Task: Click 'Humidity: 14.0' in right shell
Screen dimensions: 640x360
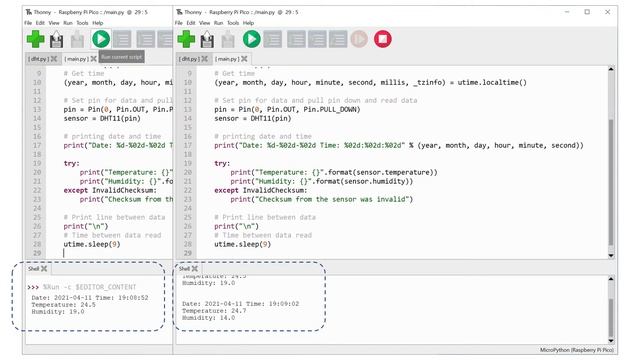Action: coord(208,318)
